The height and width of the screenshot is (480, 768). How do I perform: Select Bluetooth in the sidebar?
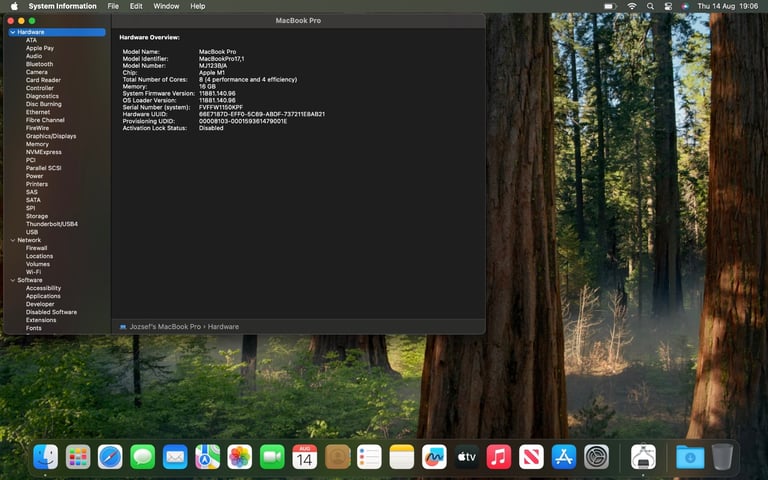click(x=39, y=64)
